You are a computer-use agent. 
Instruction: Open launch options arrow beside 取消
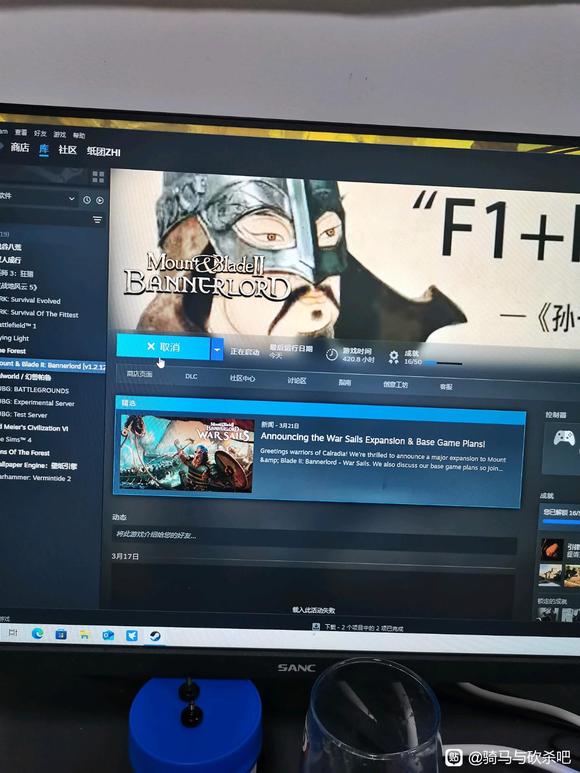217,350
